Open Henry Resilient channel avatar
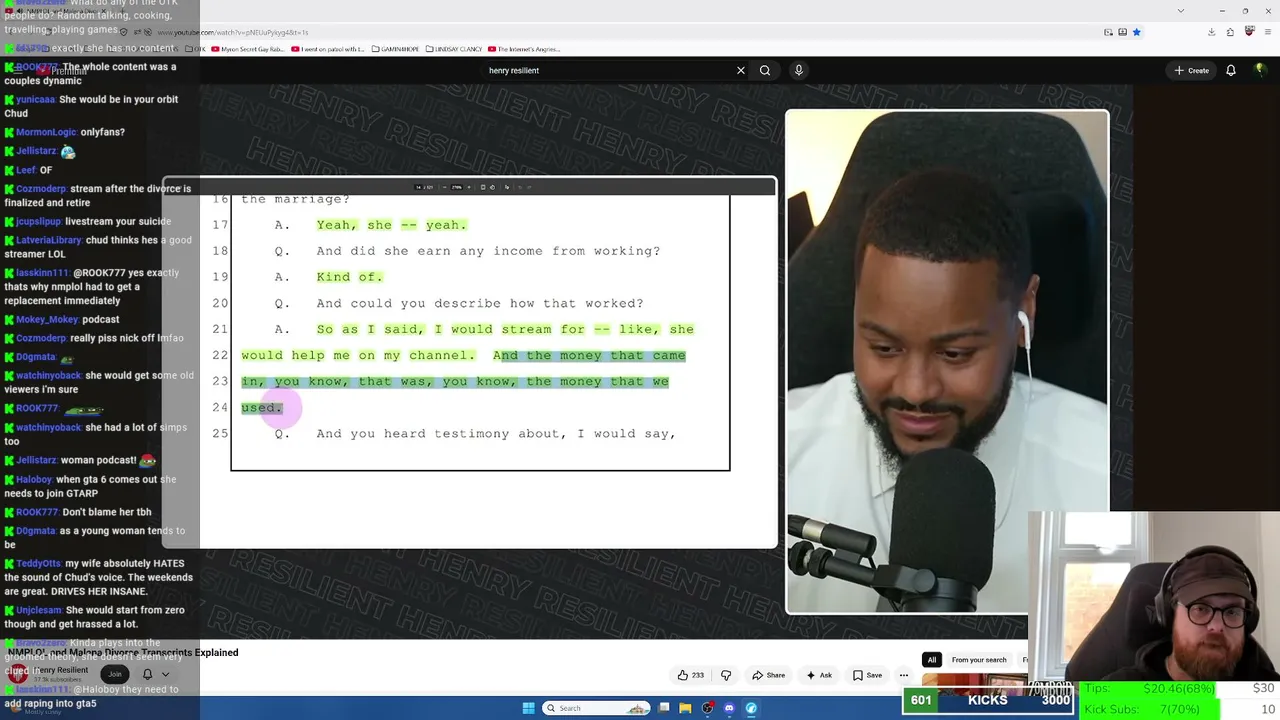The height and width of the screenshot is (720, 1280). click(x=18, y=673)
